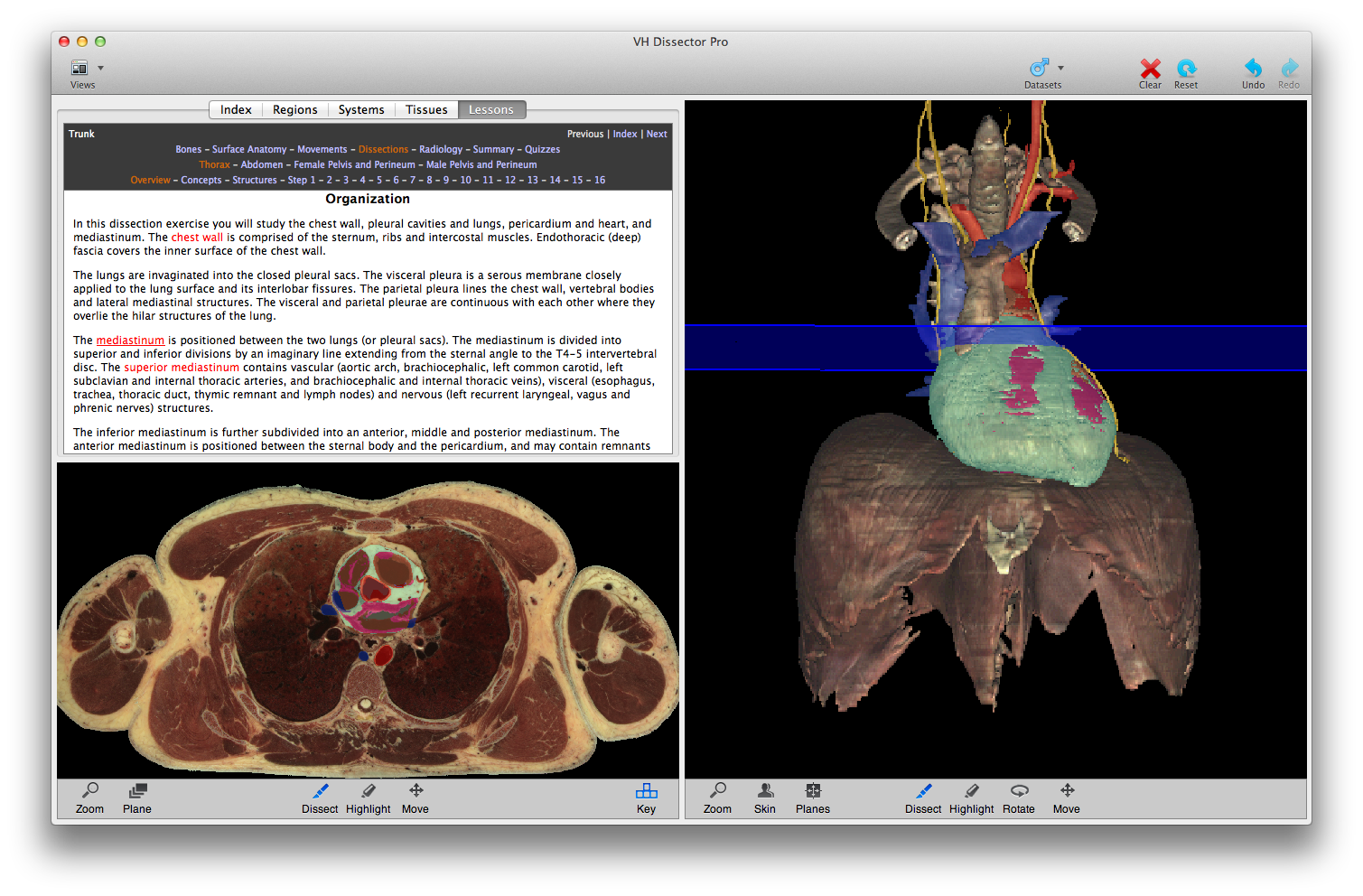
Task: Activate Zoom tool in 3D view
Action: [x=717, y=798]
